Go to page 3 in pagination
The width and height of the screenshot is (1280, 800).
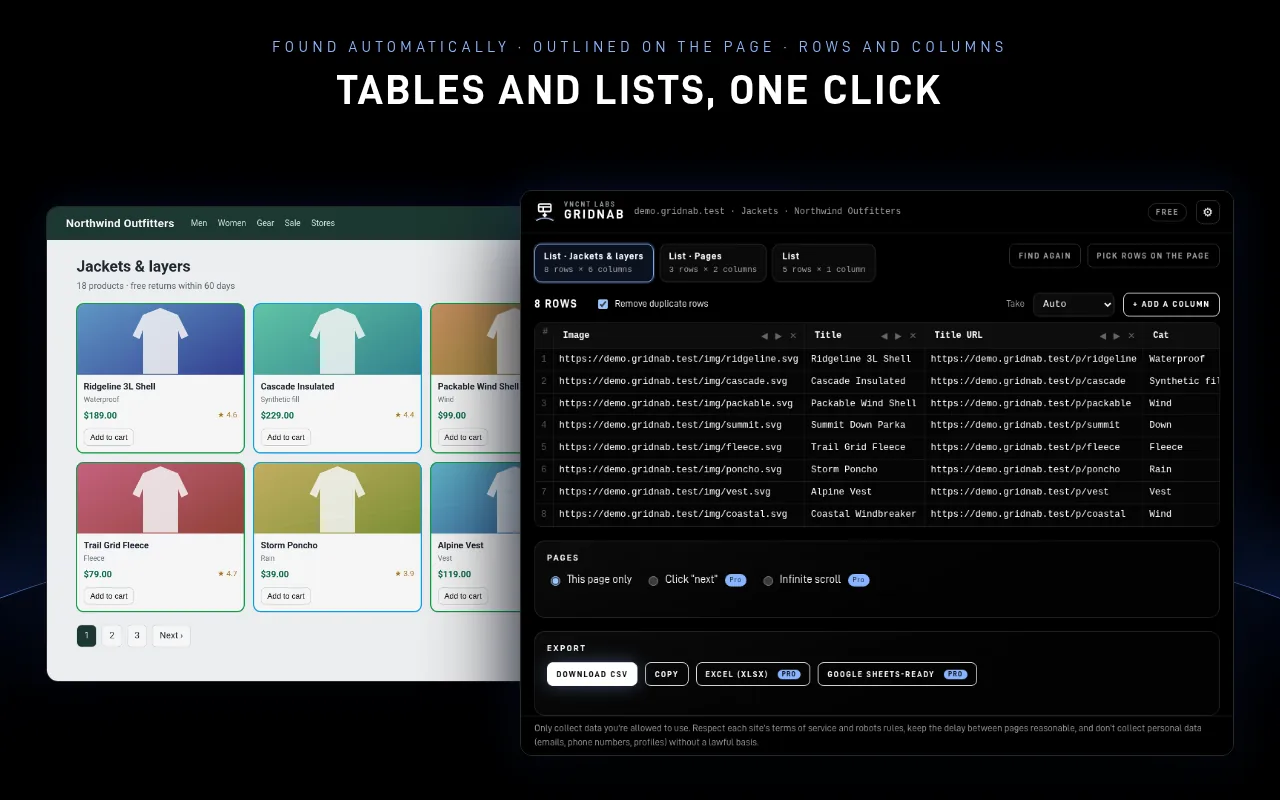(x=137, y=635)
